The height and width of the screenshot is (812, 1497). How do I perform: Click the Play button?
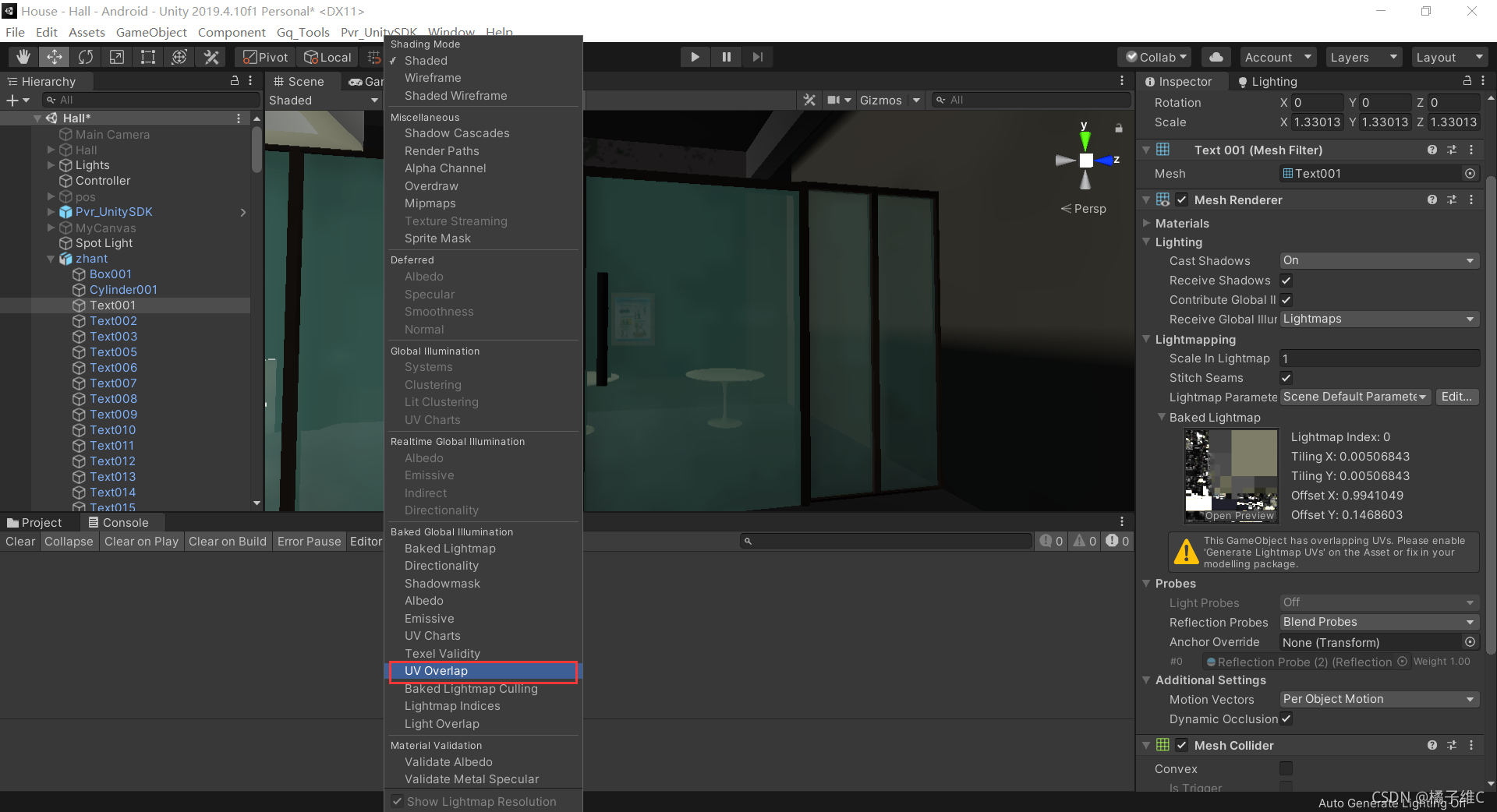[695, 57]
